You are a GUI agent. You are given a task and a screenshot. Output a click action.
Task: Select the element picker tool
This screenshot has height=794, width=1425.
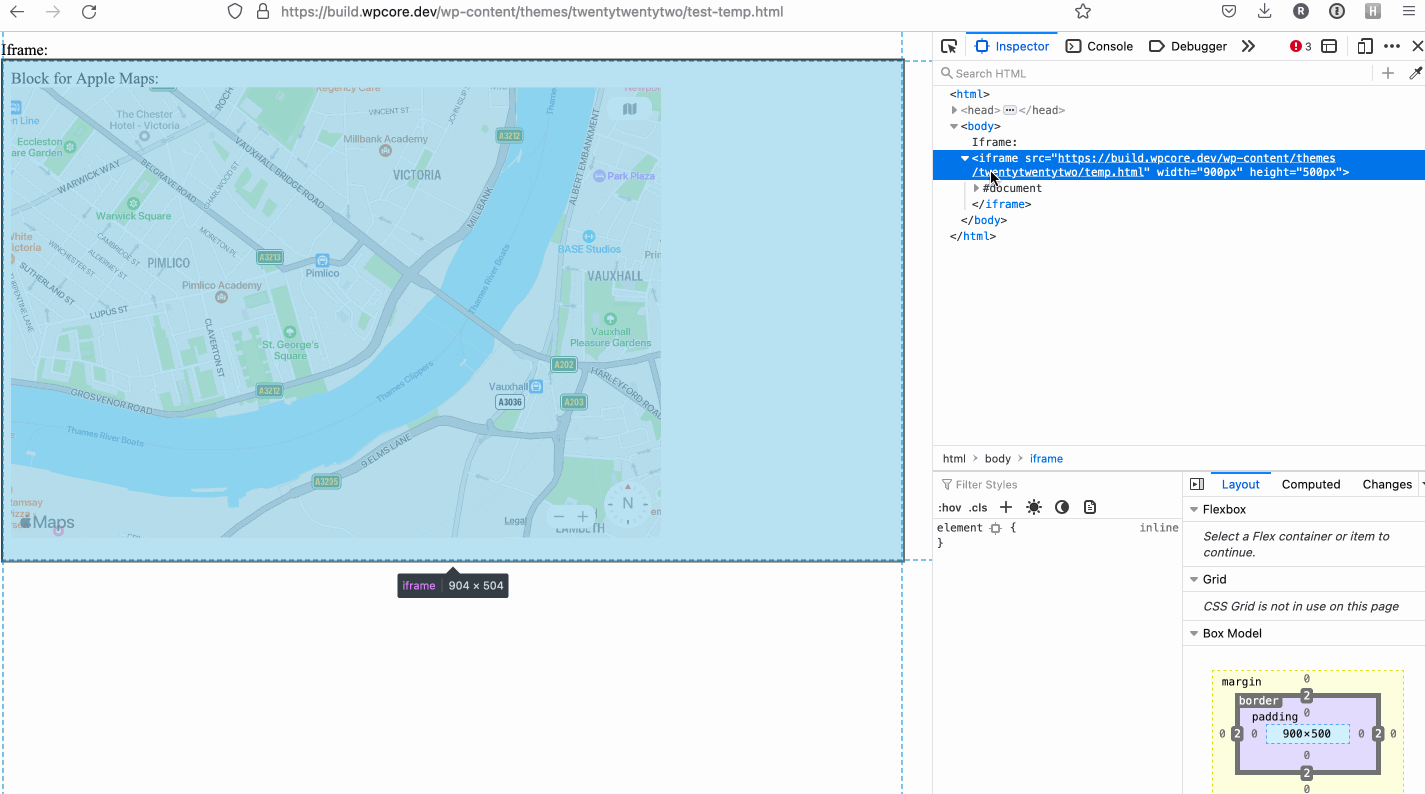pos(948,45)
